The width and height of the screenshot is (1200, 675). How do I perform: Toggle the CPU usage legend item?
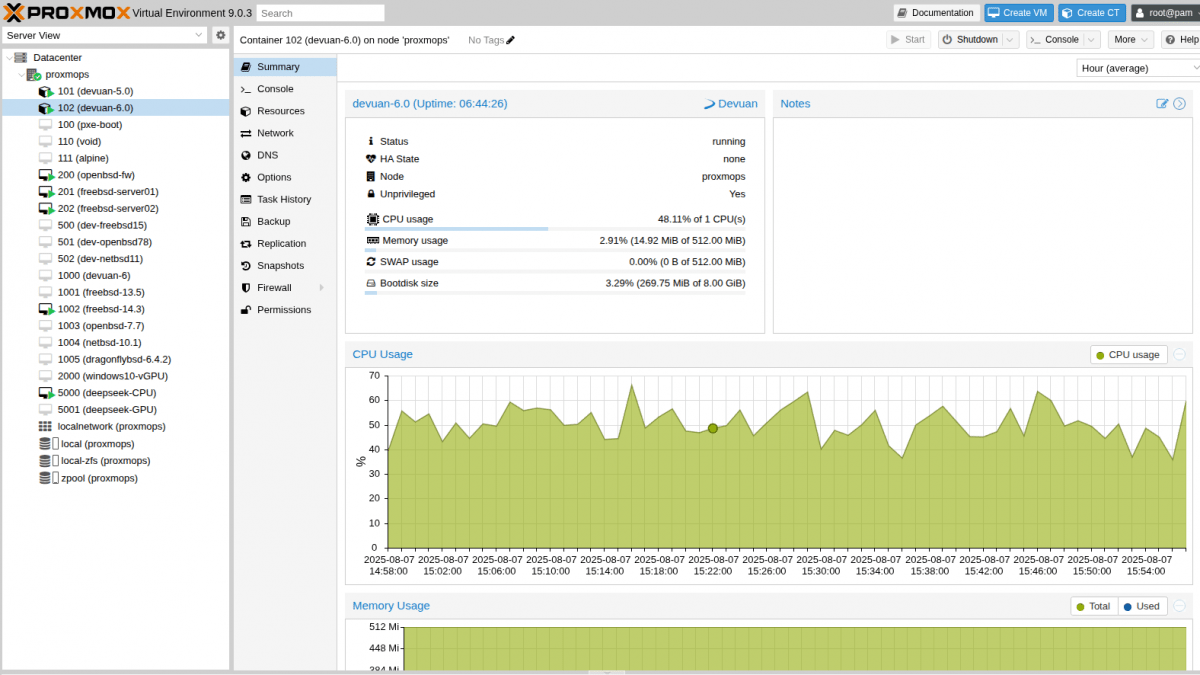click(1128, 354)
